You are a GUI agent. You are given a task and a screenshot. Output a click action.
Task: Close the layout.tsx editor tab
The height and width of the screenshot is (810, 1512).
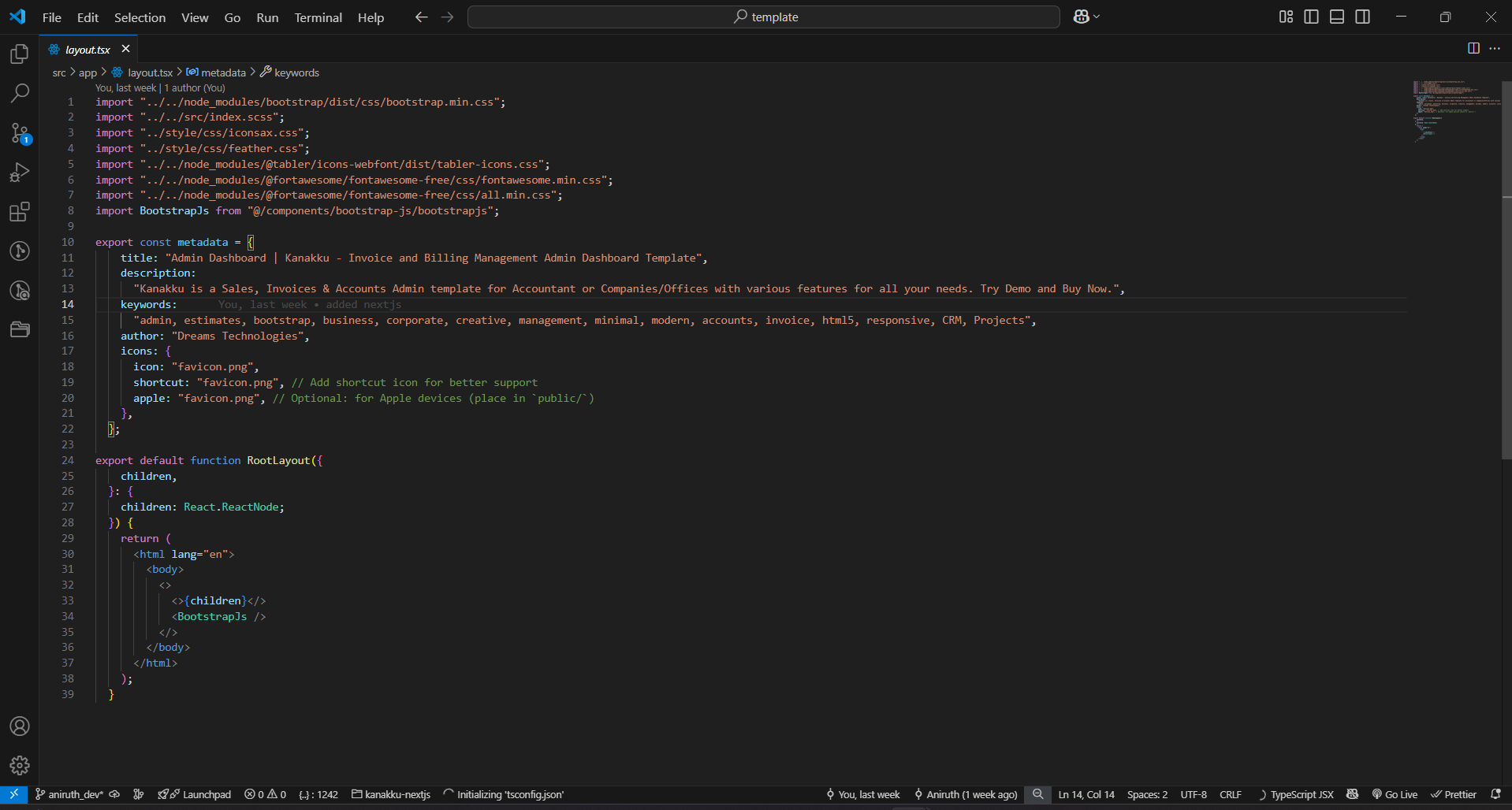pos(125,49)
